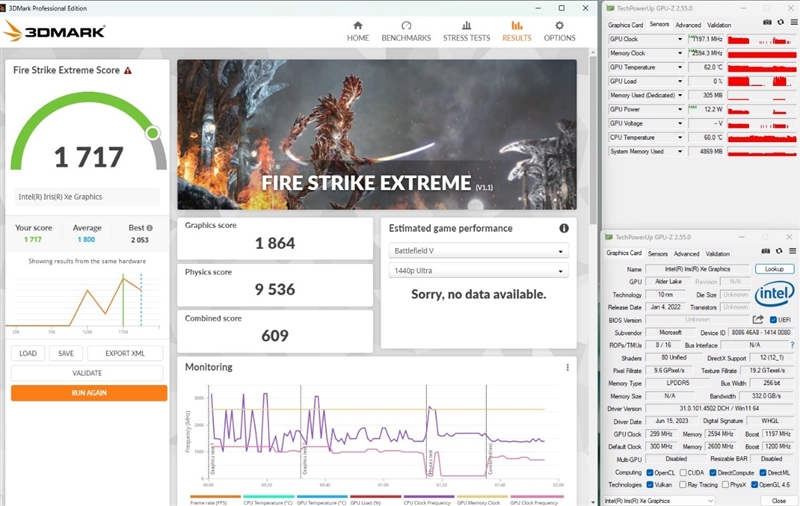
Task: Toggle the DirectML checkbox in GPU-Z
Action: 763,472
